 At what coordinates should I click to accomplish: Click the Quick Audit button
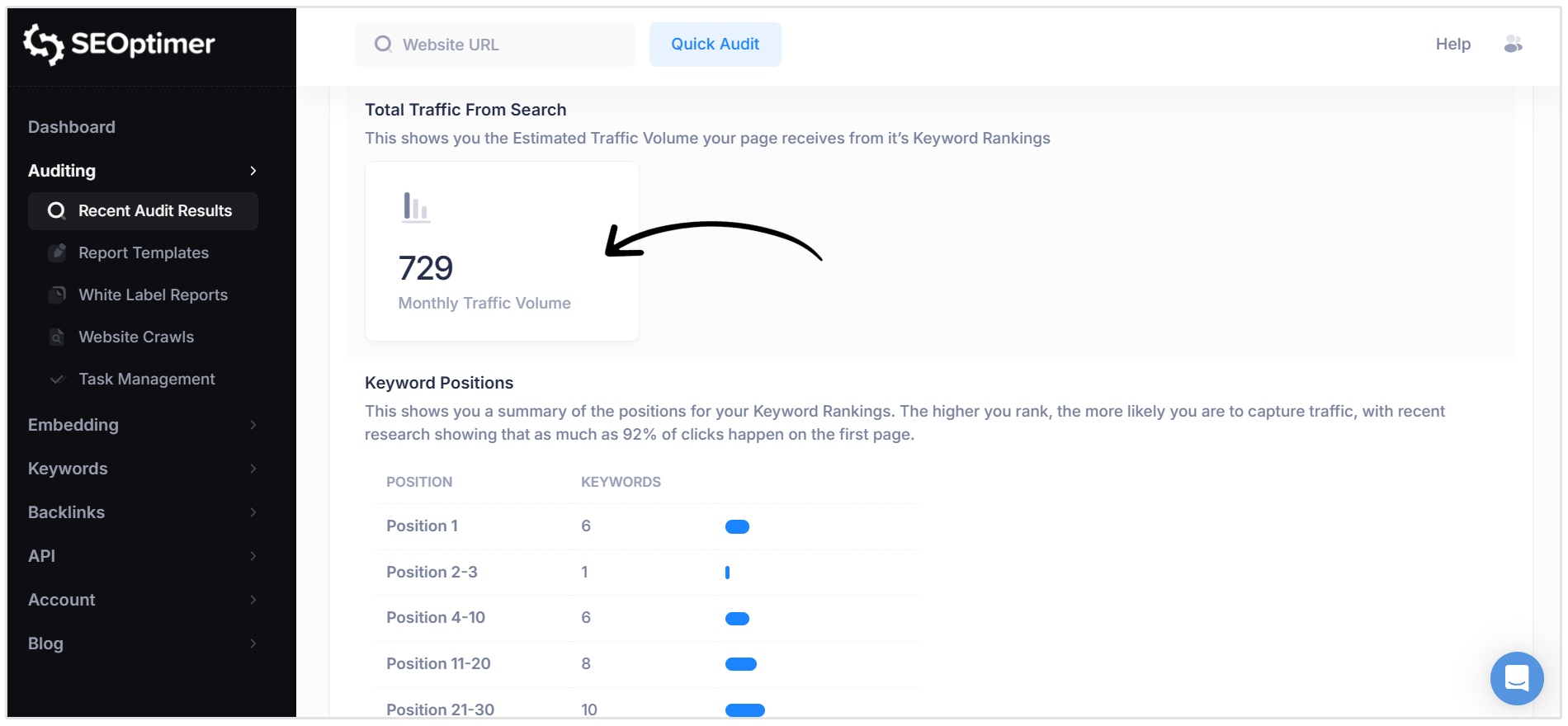pyautogui.click(x=716, y=45)
